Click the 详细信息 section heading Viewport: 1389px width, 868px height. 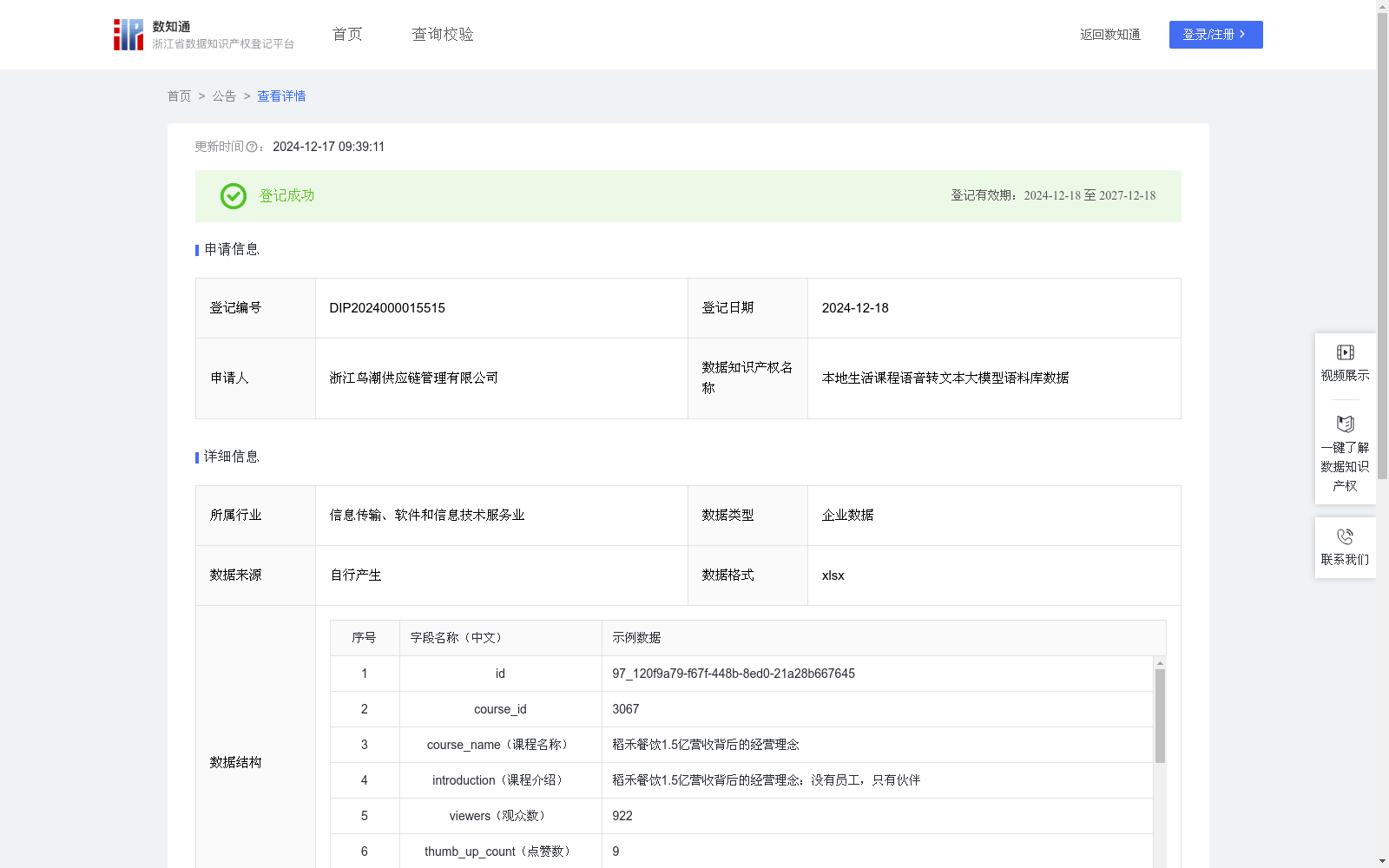click(x=232, y=457)
